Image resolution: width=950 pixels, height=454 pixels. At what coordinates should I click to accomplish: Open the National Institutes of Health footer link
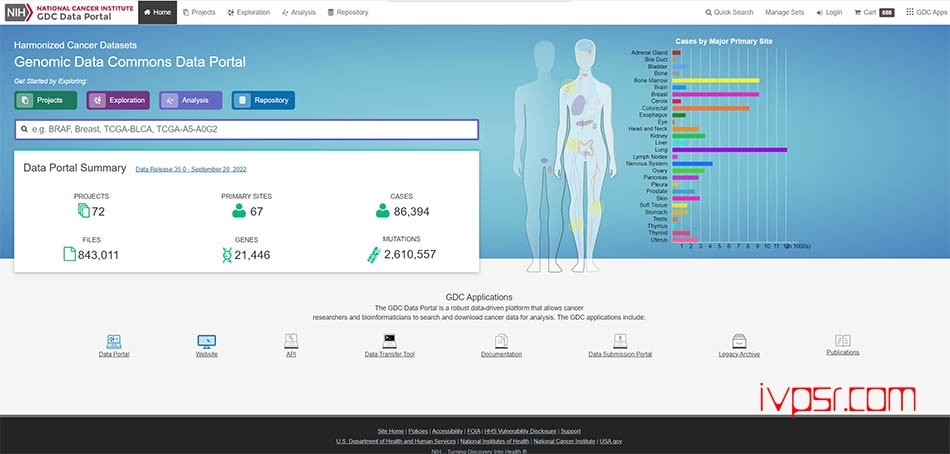494,441
